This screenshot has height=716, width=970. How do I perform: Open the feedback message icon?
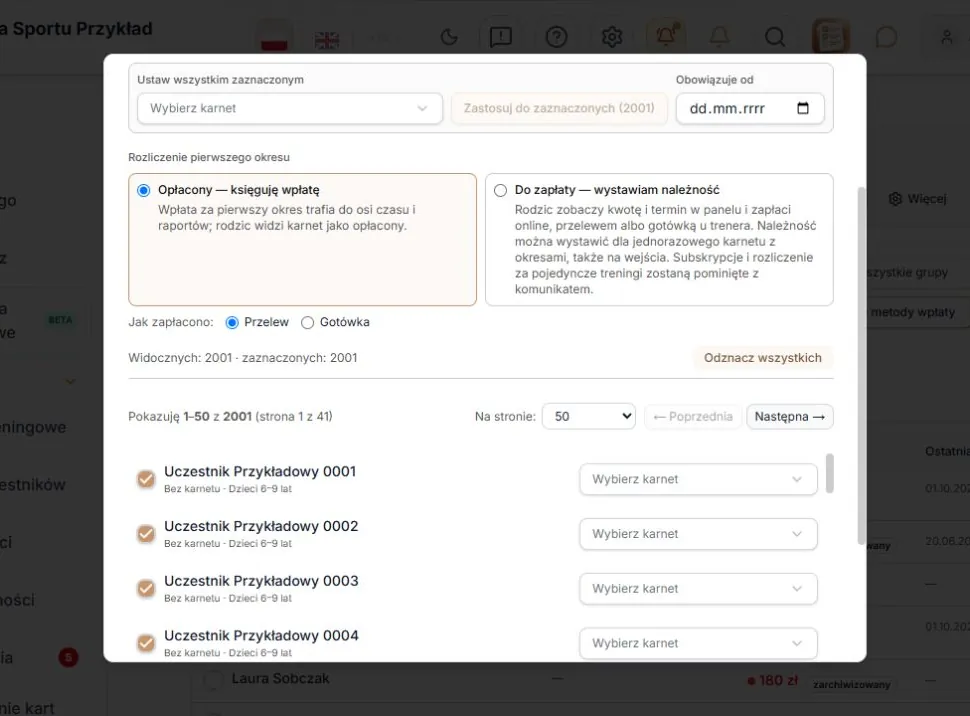[x=500, y=37]
